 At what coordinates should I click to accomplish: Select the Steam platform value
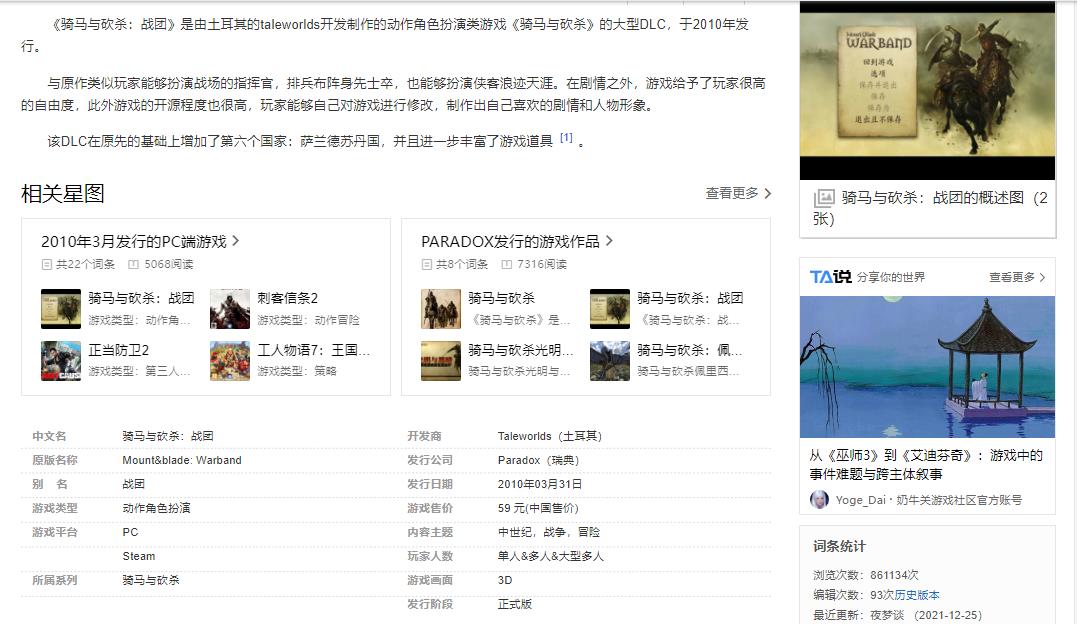[139, 557]
